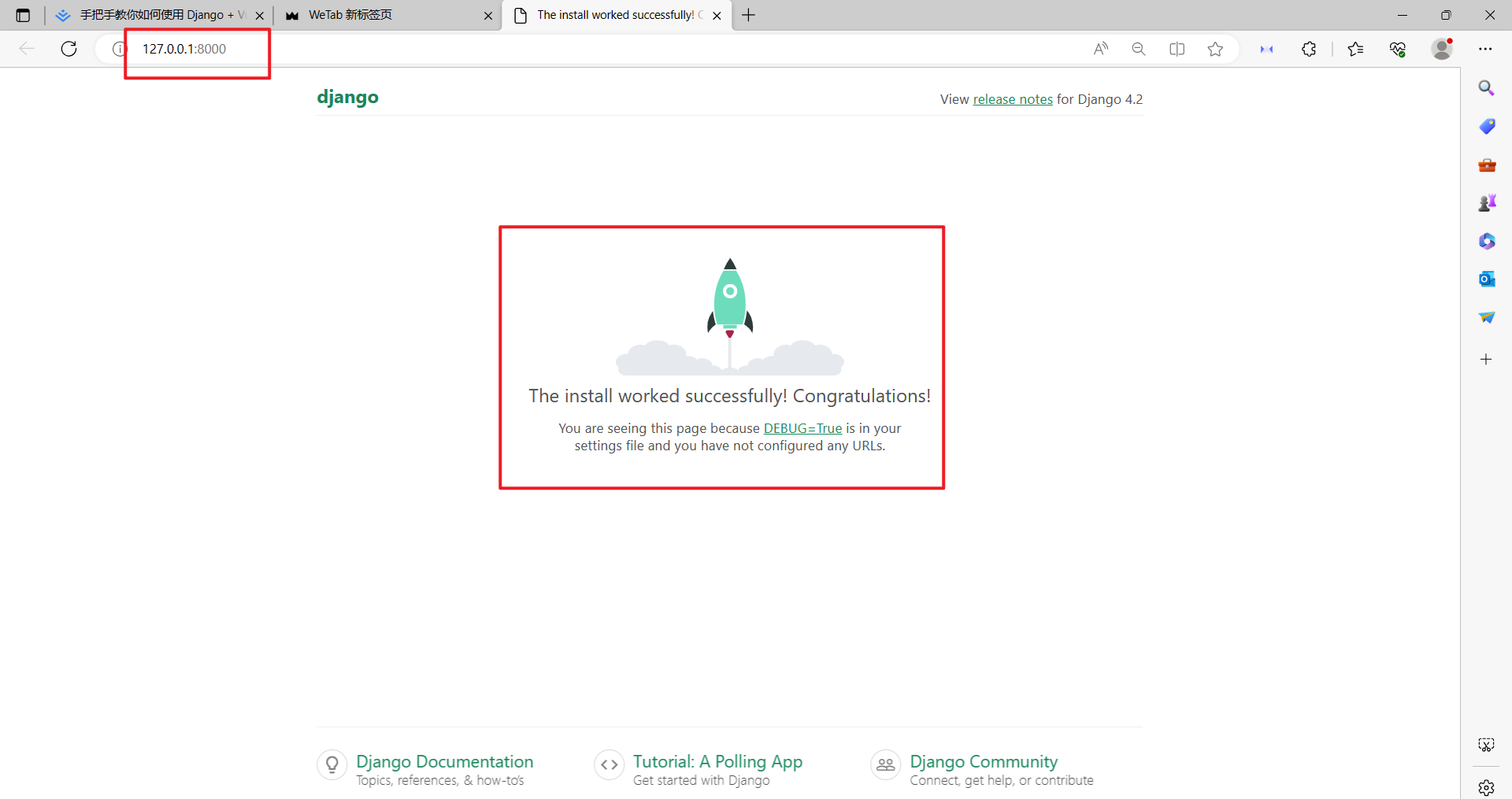Add this page to favorites
This screenshot has width=1512, height=799.
coord(1215,49)
